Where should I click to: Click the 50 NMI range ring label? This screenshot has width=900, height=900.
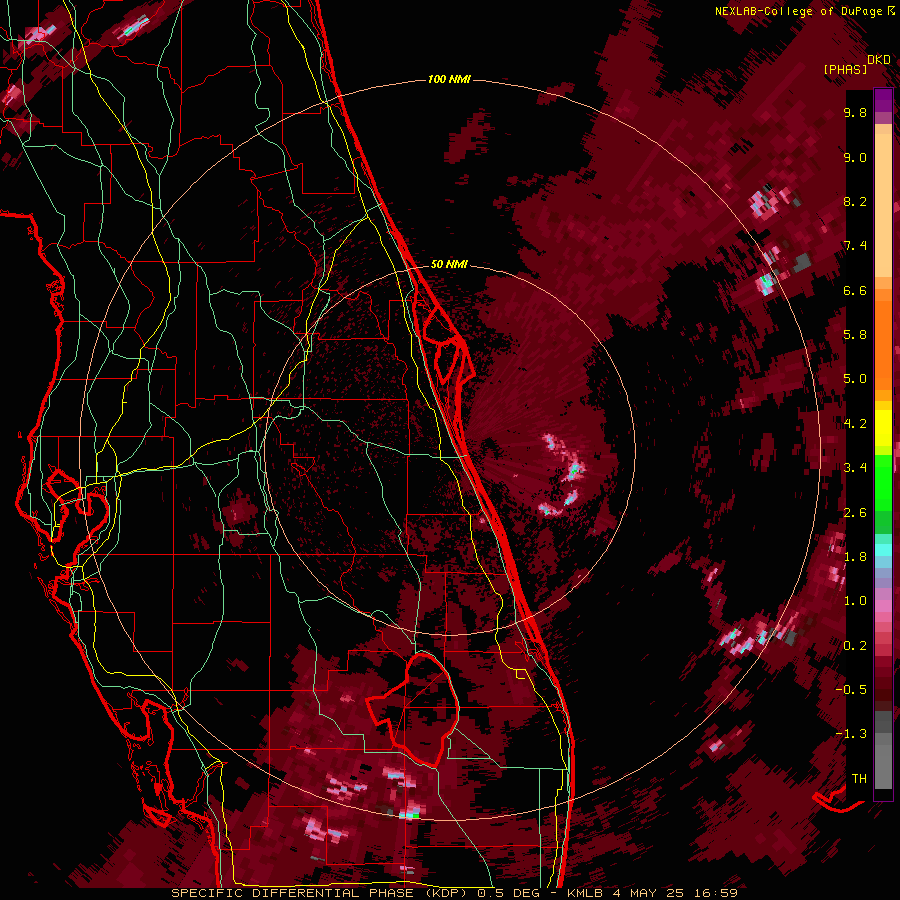(449, 264)
